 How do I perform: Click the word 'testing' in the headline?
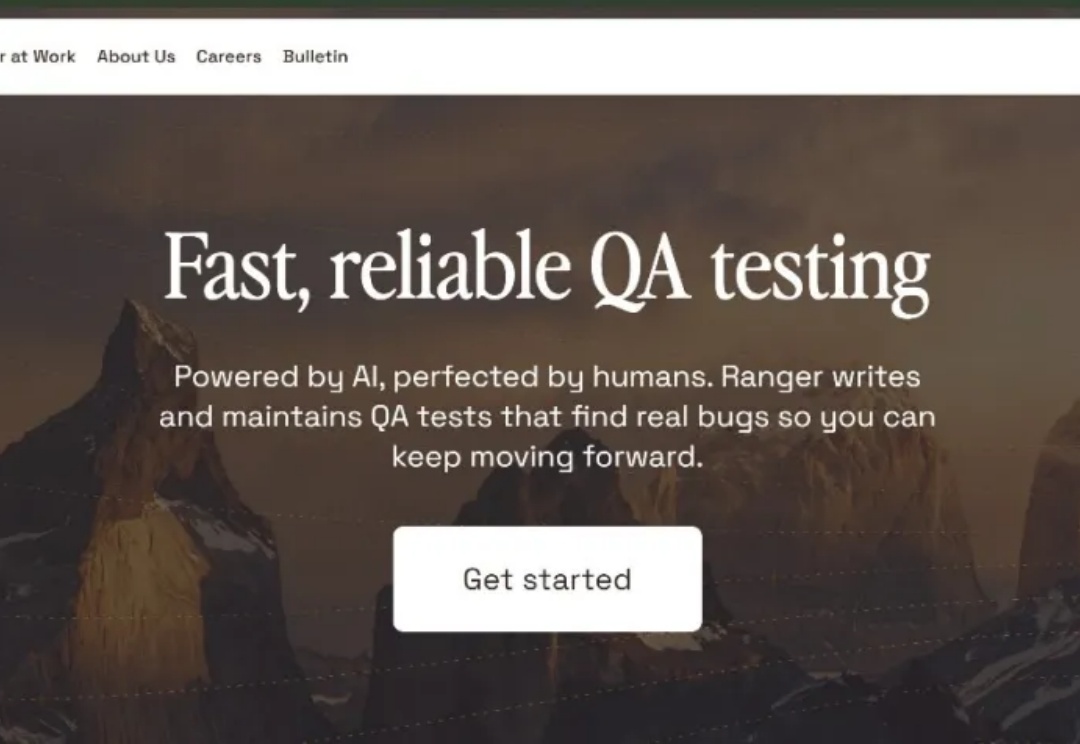click(820, 268)
